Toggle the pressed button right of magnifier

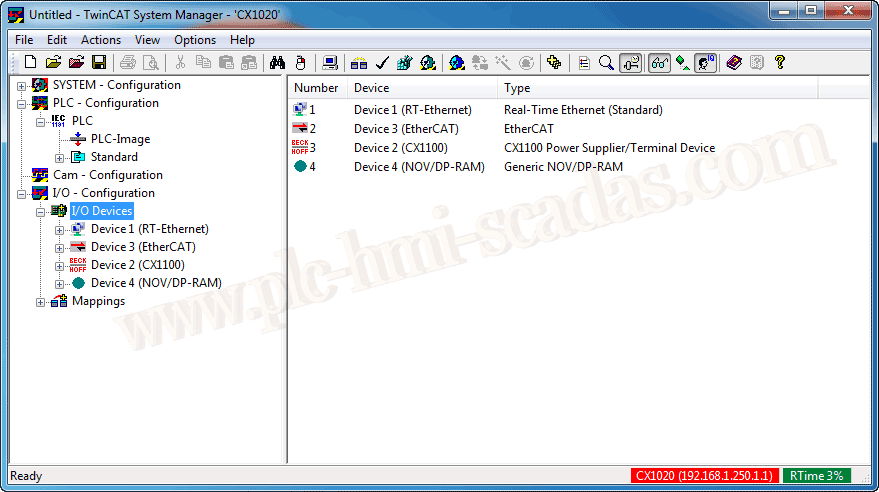tap(630, 63)
